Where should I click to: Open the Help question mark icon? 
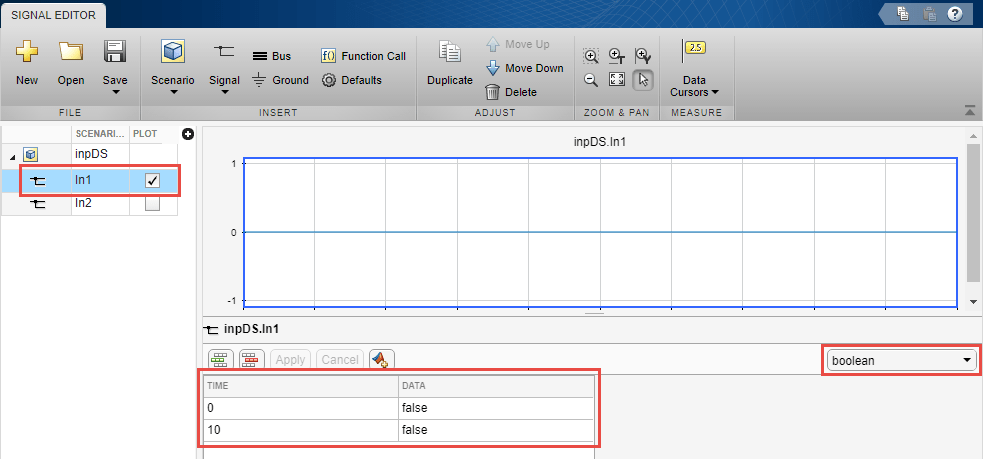coord(955,14)
